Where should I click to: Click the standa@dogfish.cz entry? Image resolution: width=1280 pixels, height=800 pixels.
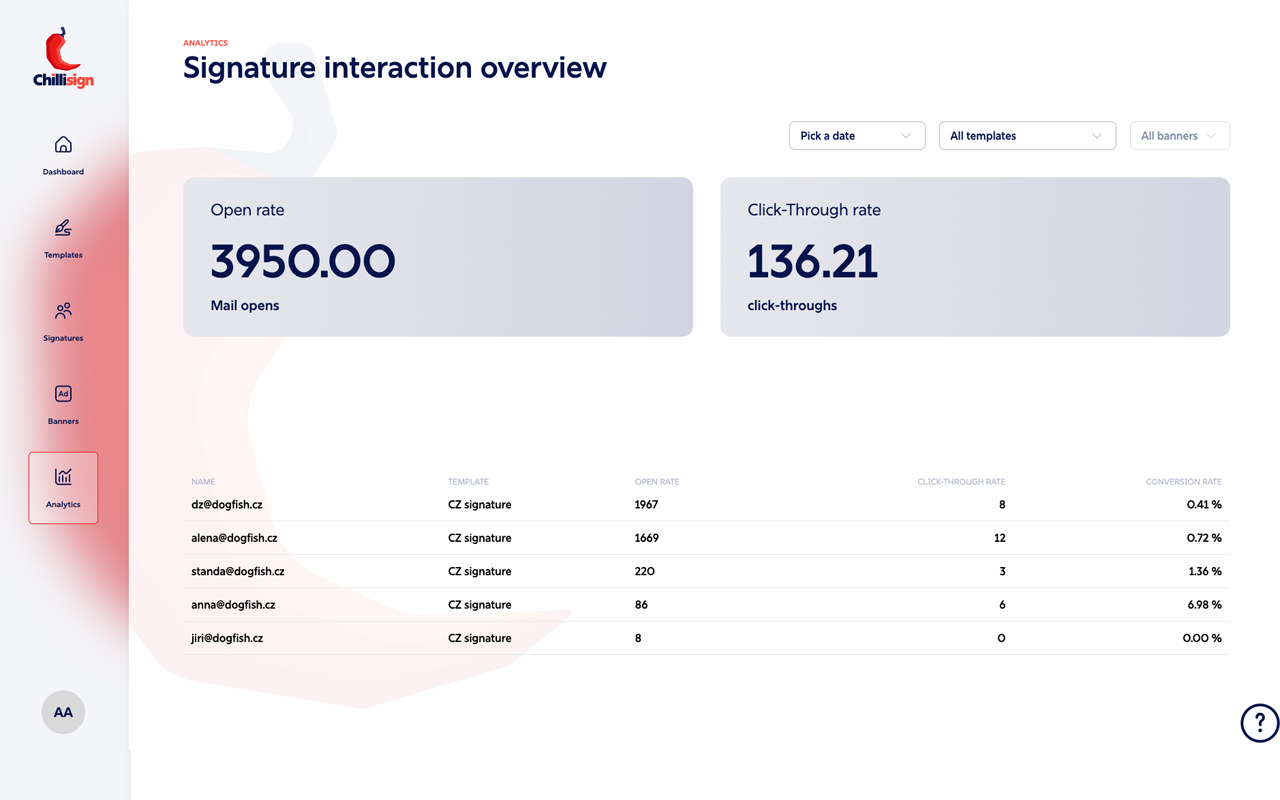pos(238,572)
